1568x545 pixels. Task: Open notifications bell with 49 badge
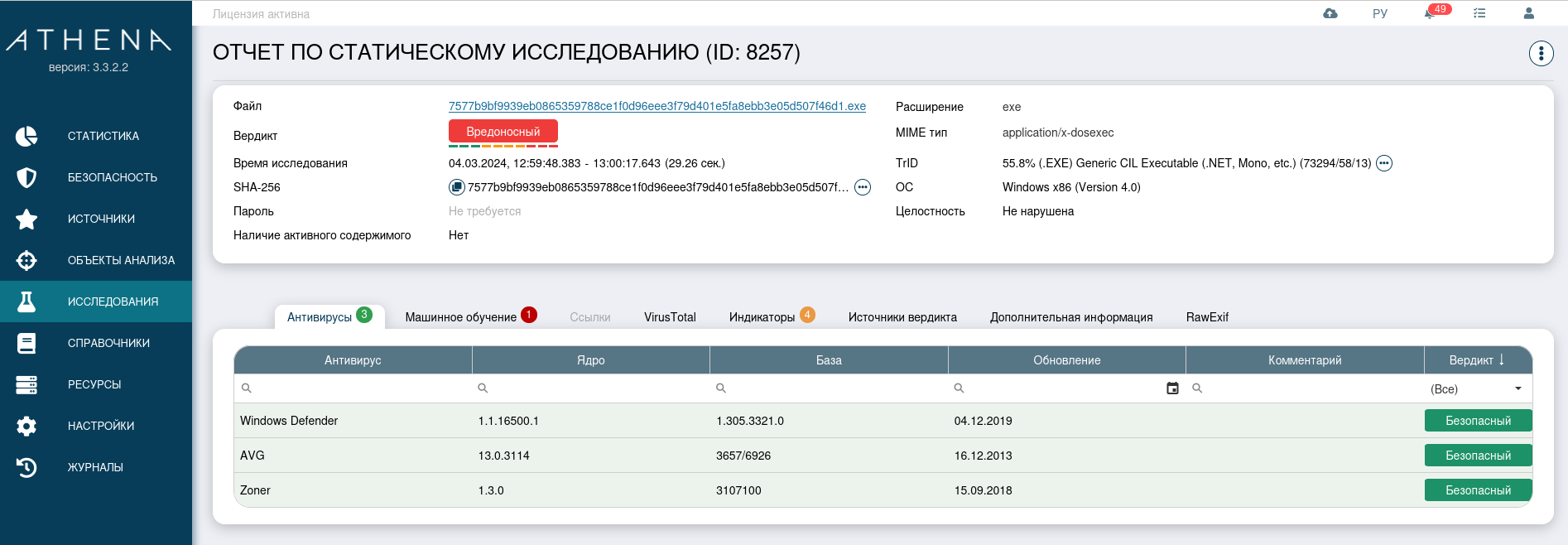coord(1431,13)
